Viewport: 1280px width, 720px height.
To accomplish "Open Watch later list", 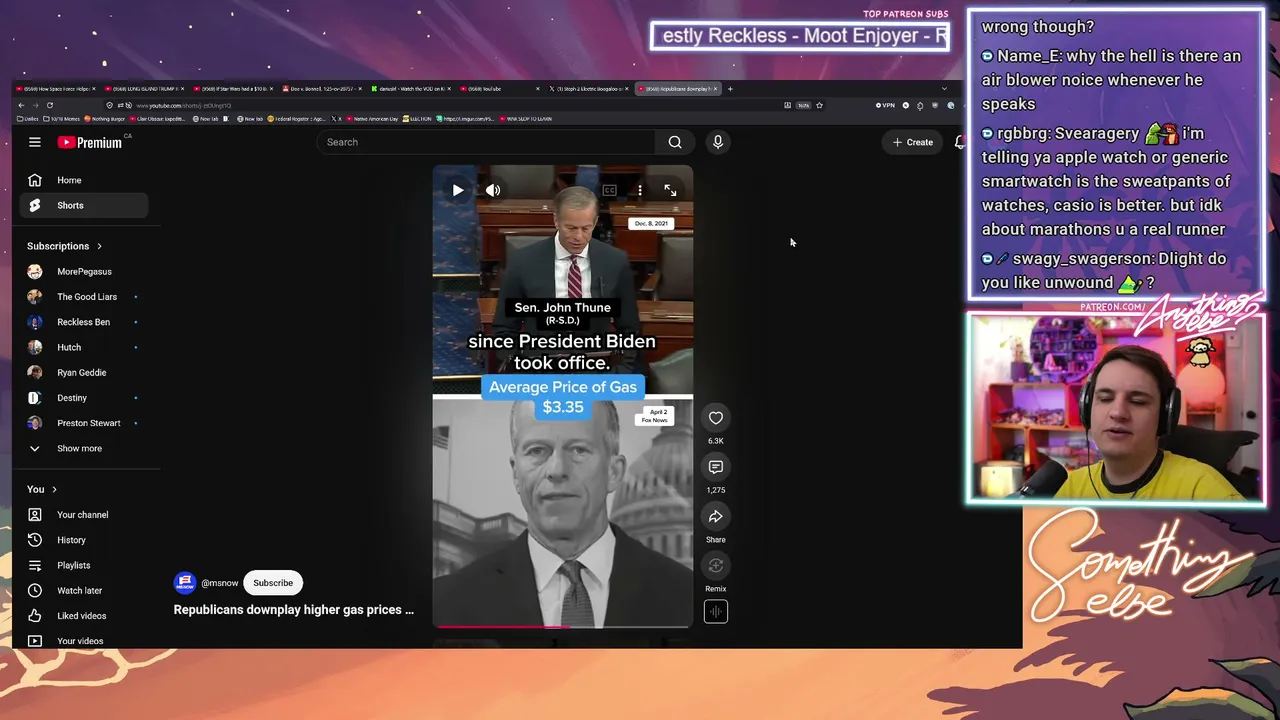I will (84, 591).
